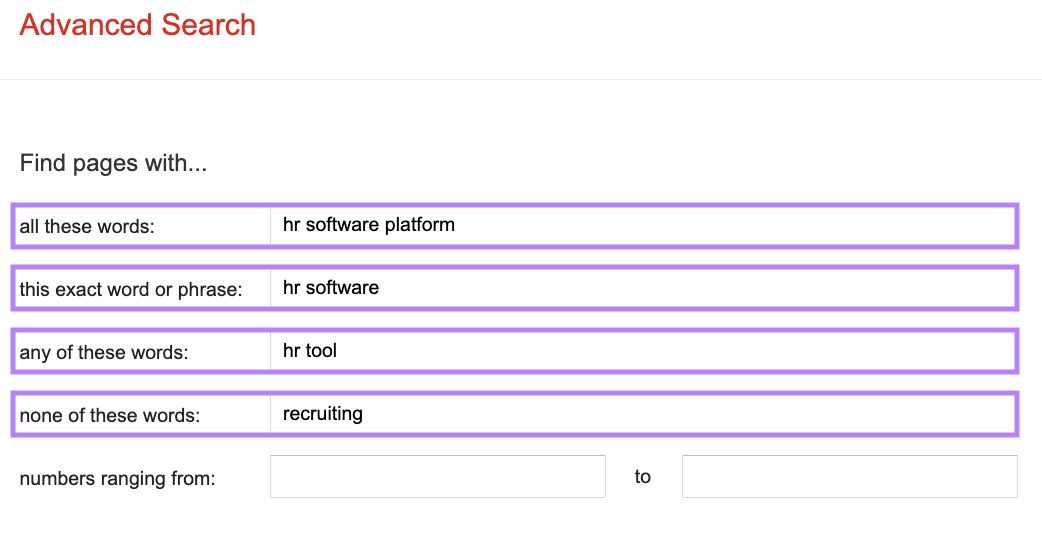This screenshot has width=1042, height=533.
Task: Click the word 'software' in the exact phrase field
Action: pos(342,288)
